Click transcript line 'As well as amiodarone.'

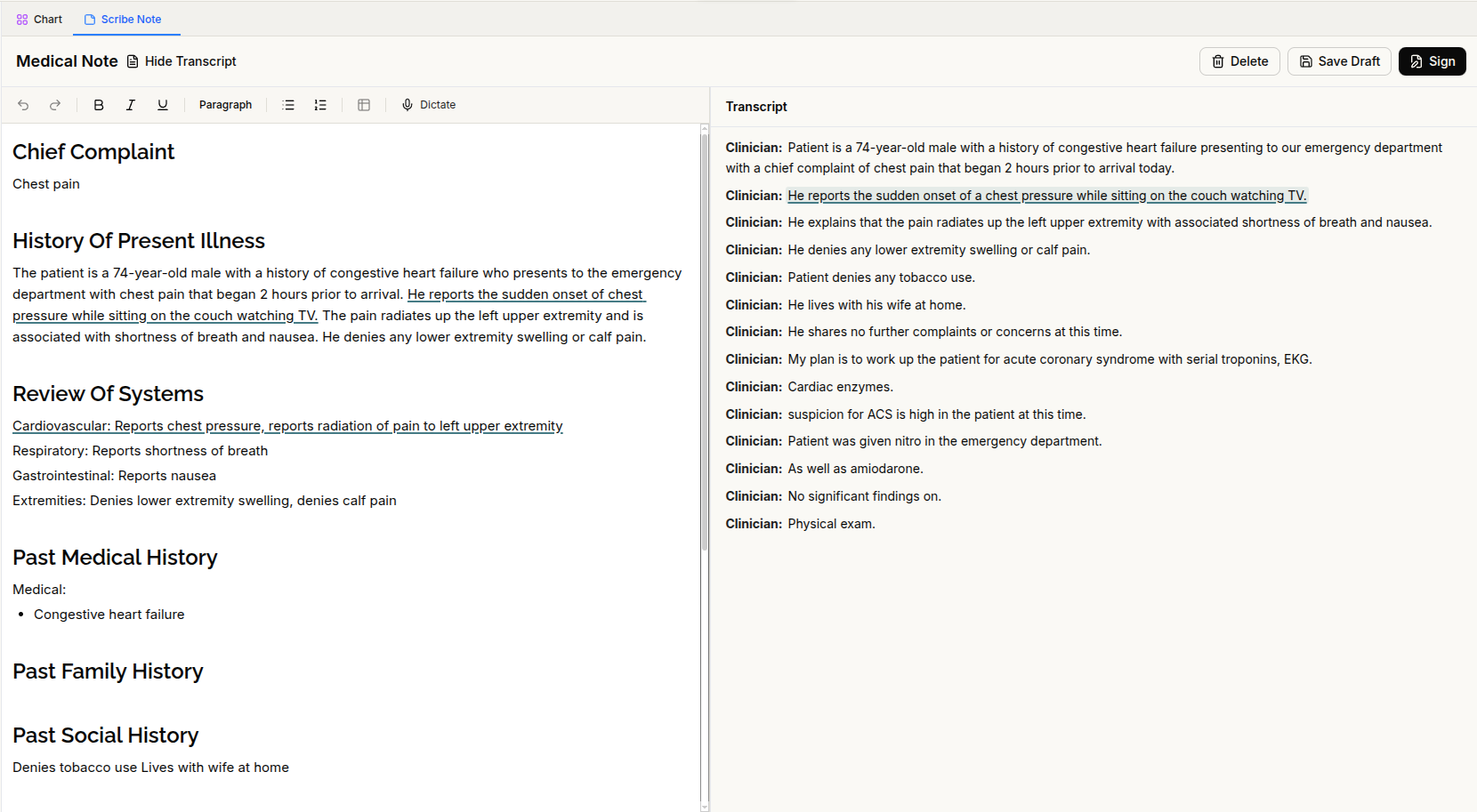pos(855,469)
